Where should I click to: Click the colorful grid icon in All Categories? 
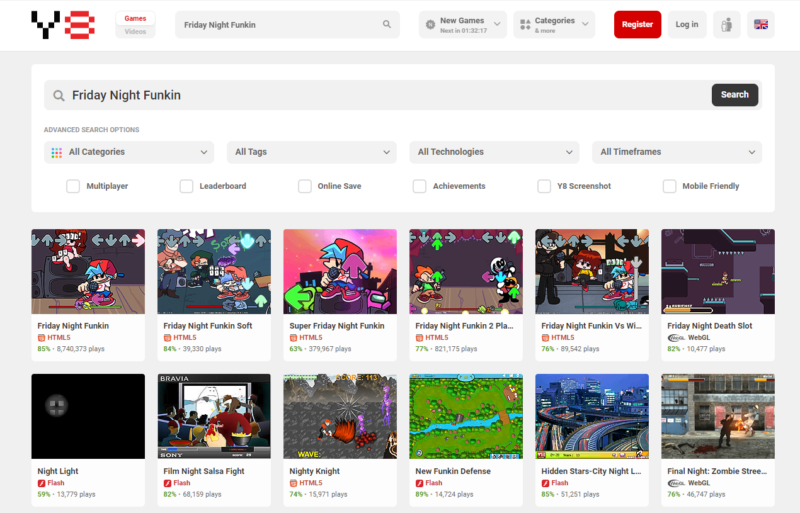coord(57,152)
